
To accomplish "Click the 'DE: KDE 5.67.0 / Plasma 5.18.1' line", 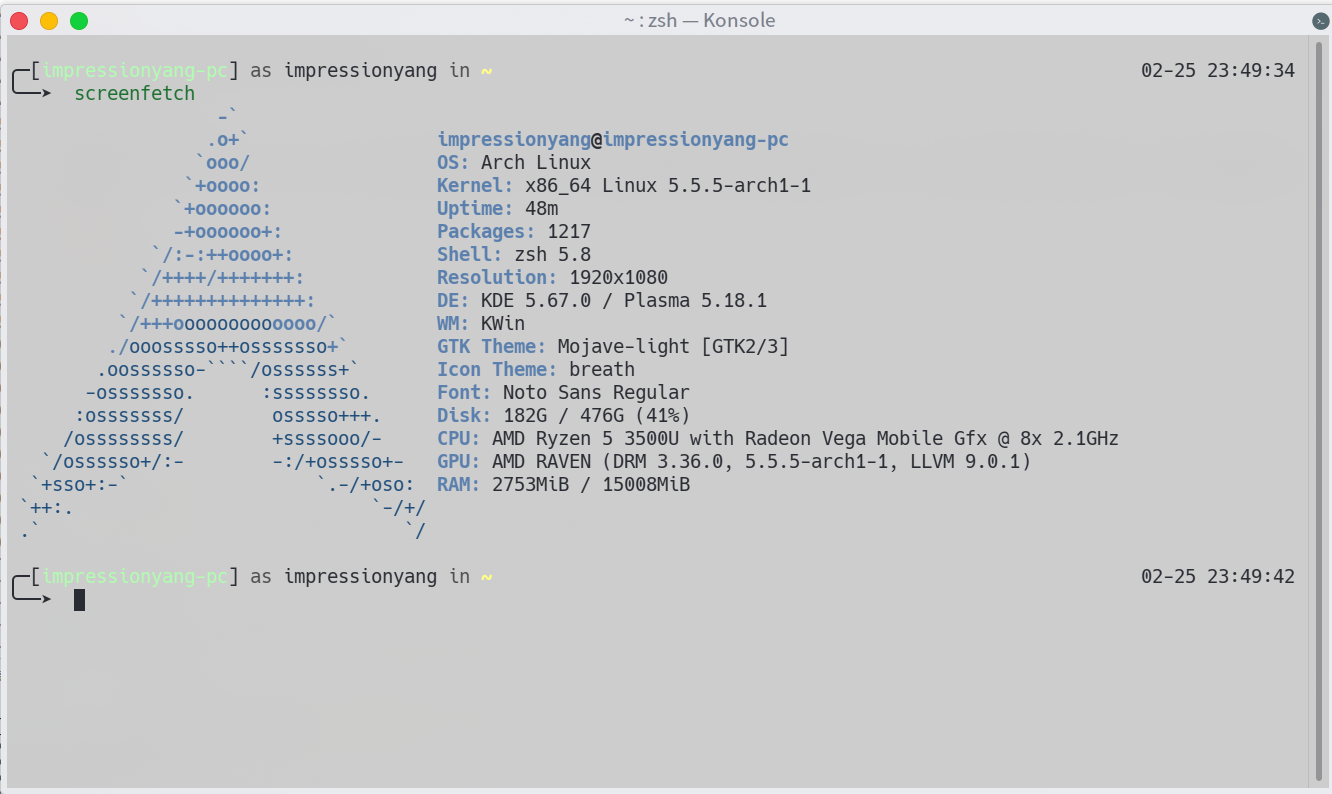I will point(602,301).
